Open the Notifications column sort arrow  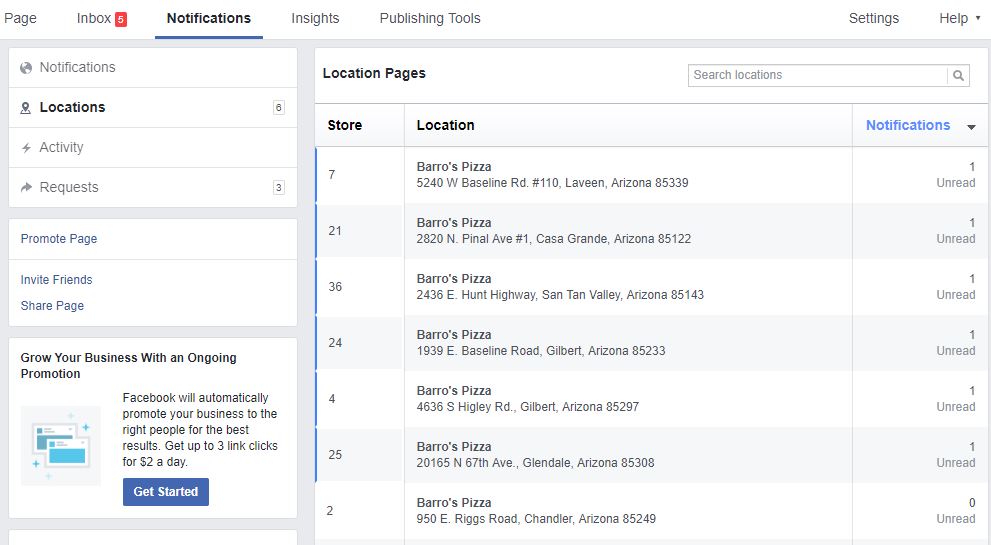[x=971, y=127]
